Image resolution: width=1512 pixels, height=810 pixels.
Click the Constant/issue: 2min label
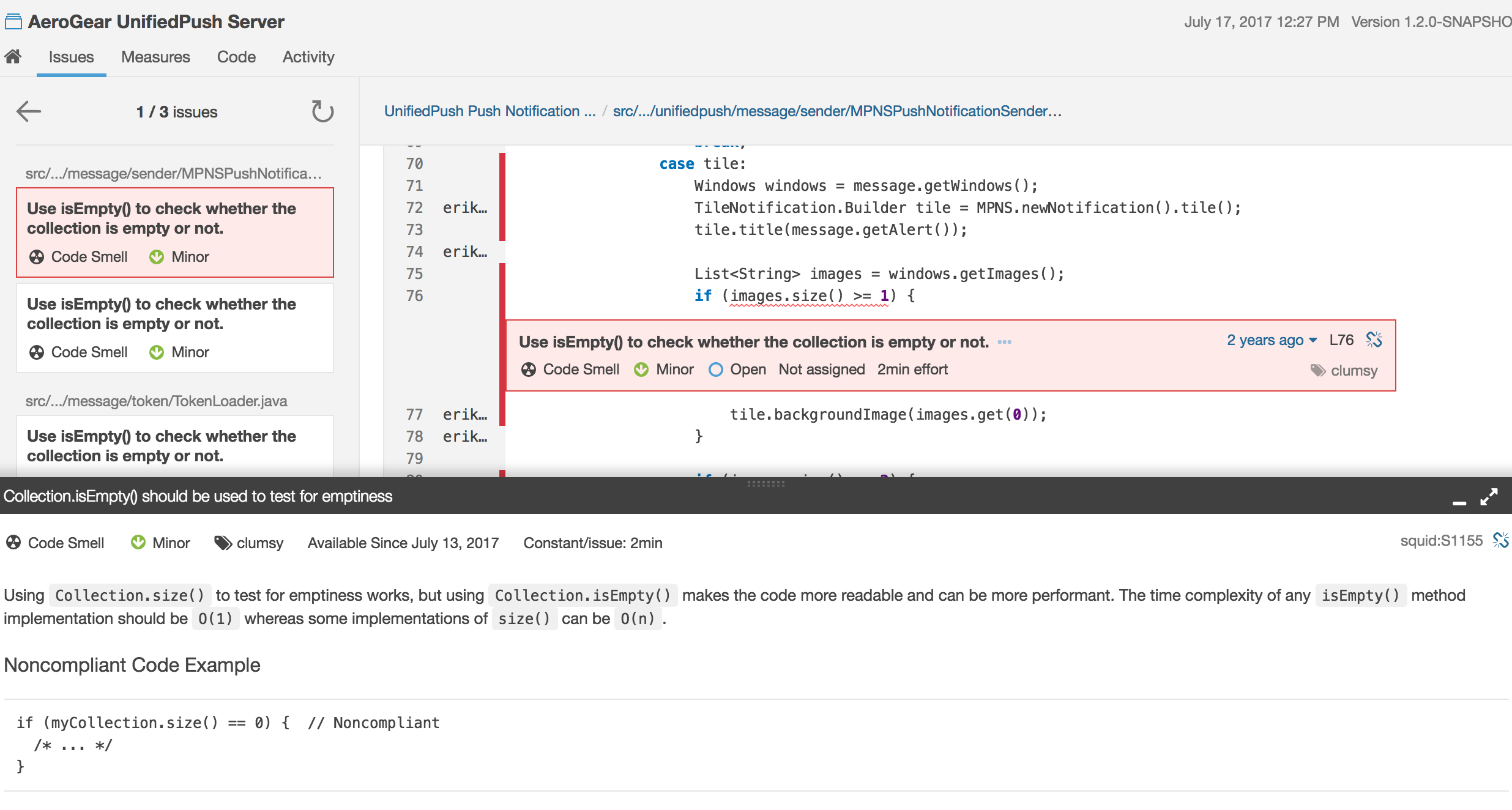coord(593,543)
